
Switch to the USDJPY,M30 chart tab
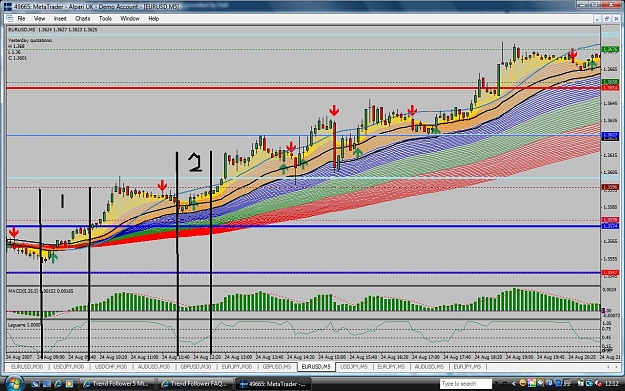tap(69, 366)
